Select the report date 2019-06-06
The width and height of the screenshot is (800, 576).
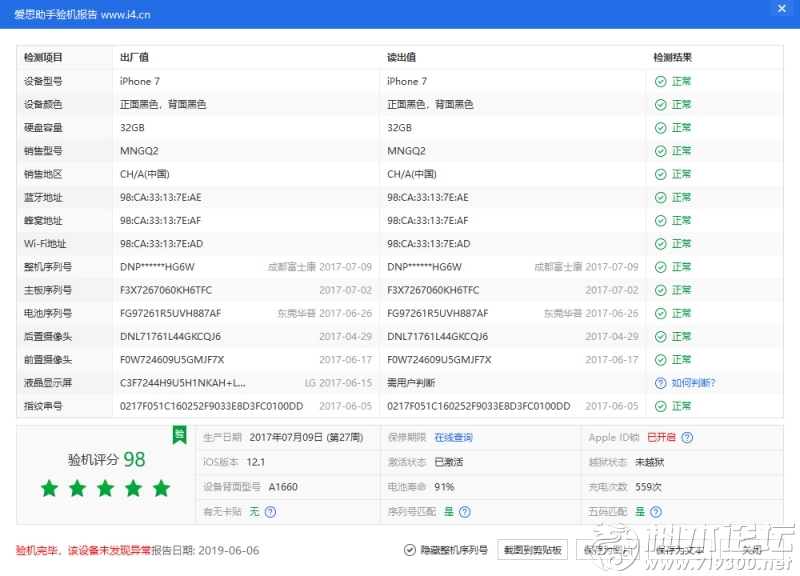pyautogui.click(x=229, y=550)
